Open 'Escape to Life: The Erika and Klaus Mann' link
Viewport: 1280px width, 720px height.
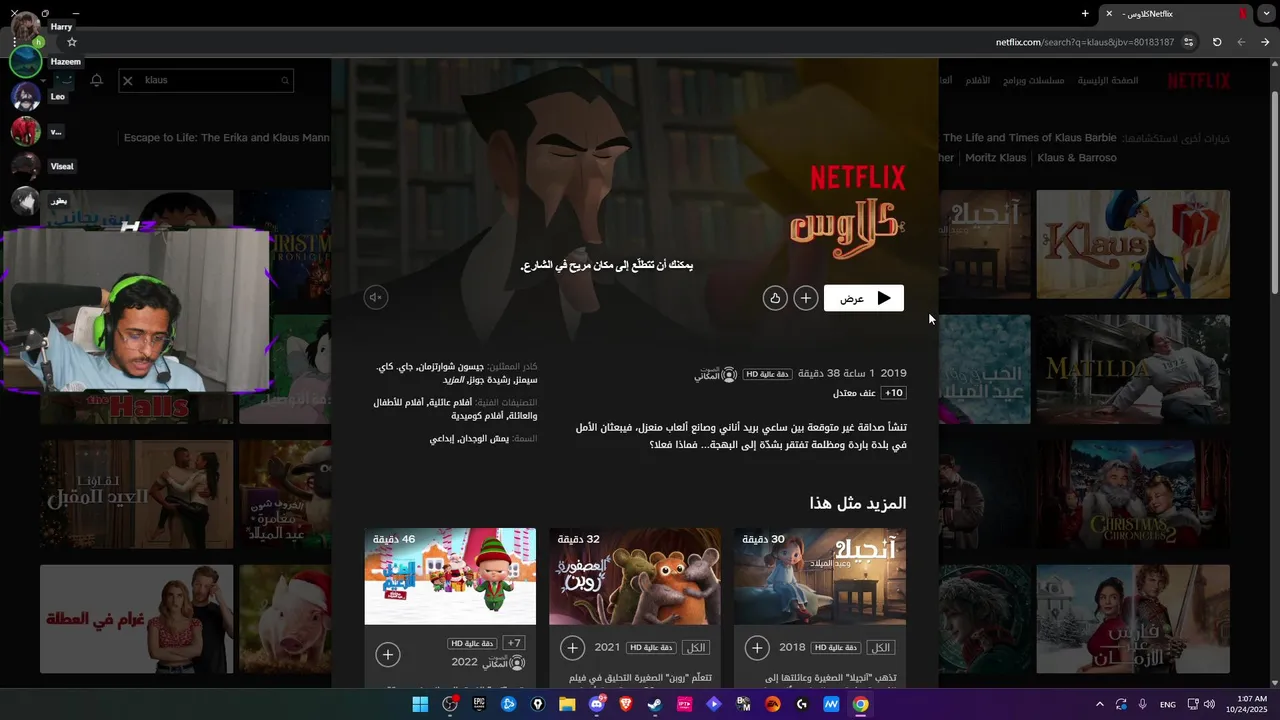pyautogui.click(x=227, y=138)
